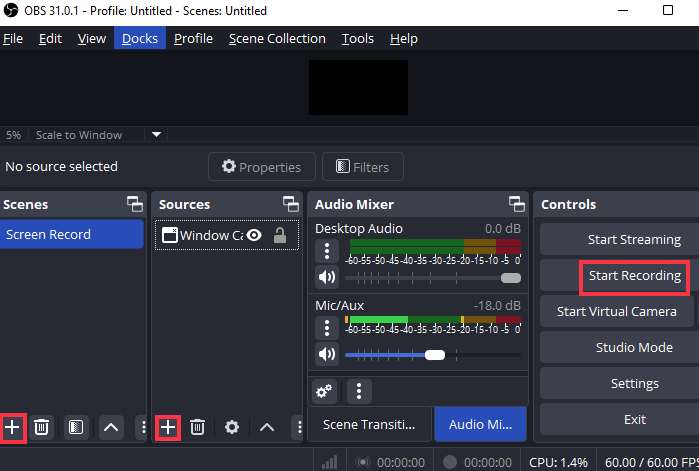Click the Window Capture source icon
Screen dimensions: 699x471
coord(169,235)
